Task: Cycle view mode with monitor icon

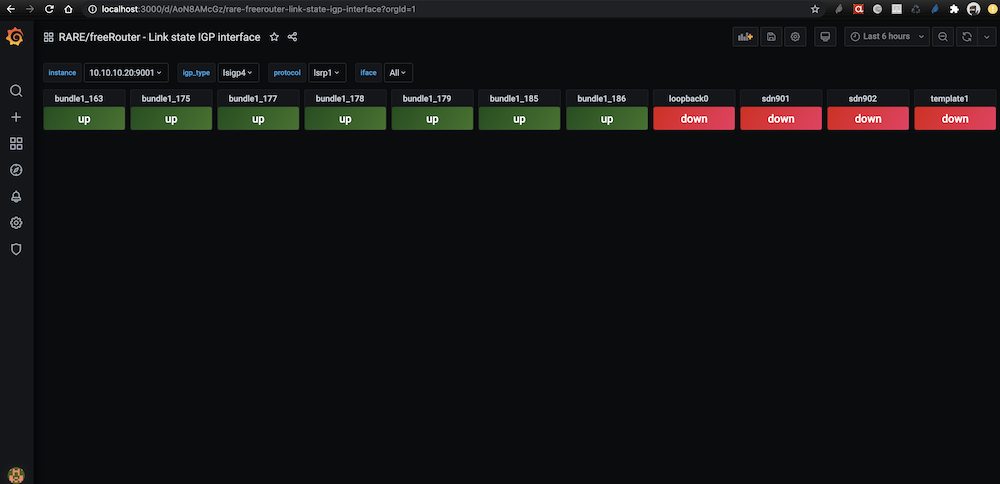Action: 825,37
